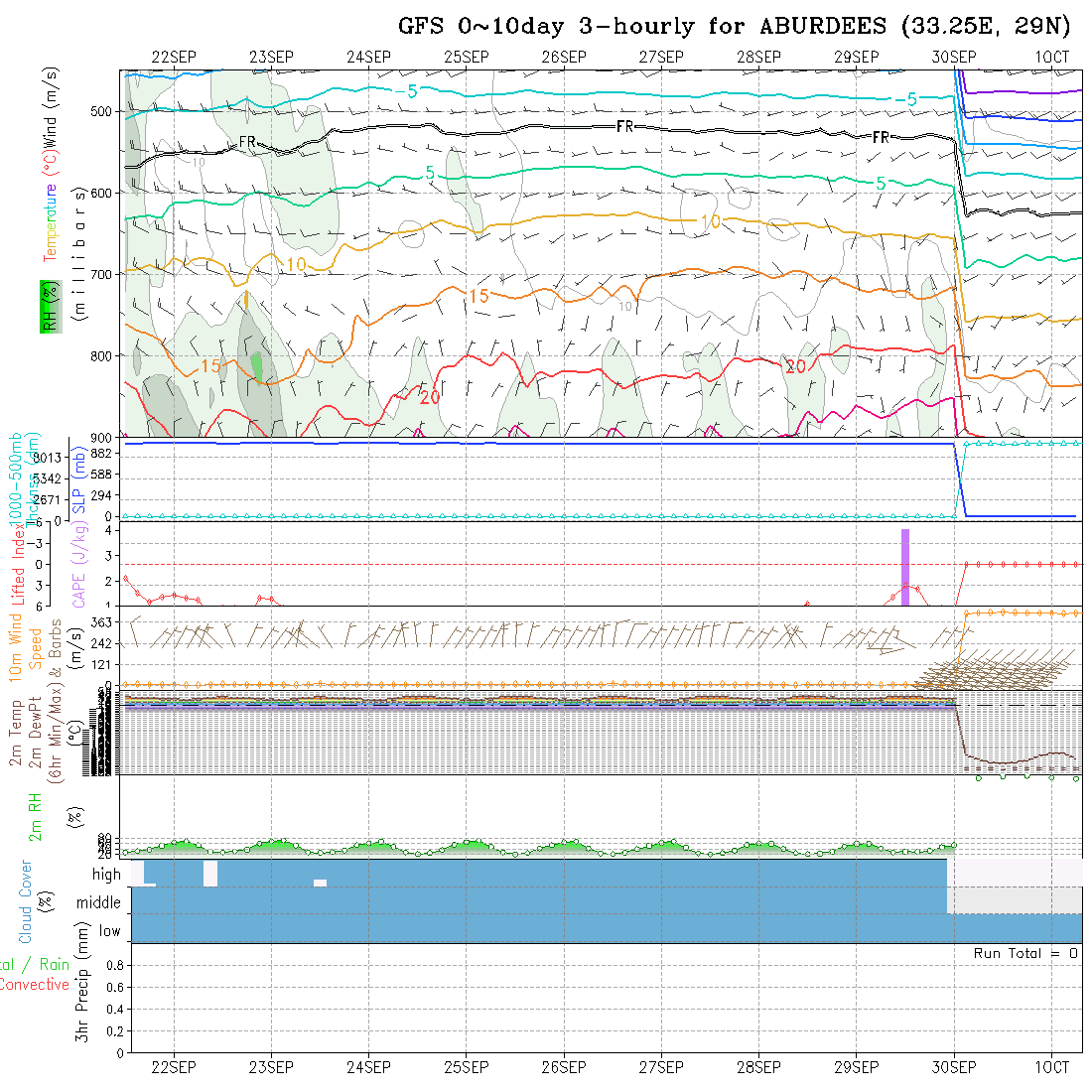Click the 800 millibar pressure axis label

coord(101,354)
